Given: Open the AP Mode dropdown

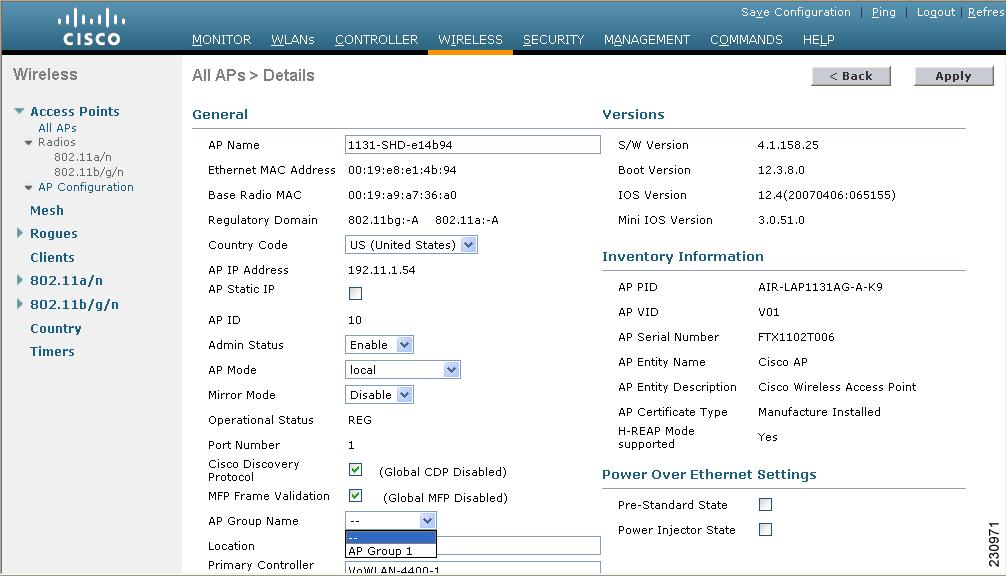Looking at the screenshot, I should tap(452, 369).
